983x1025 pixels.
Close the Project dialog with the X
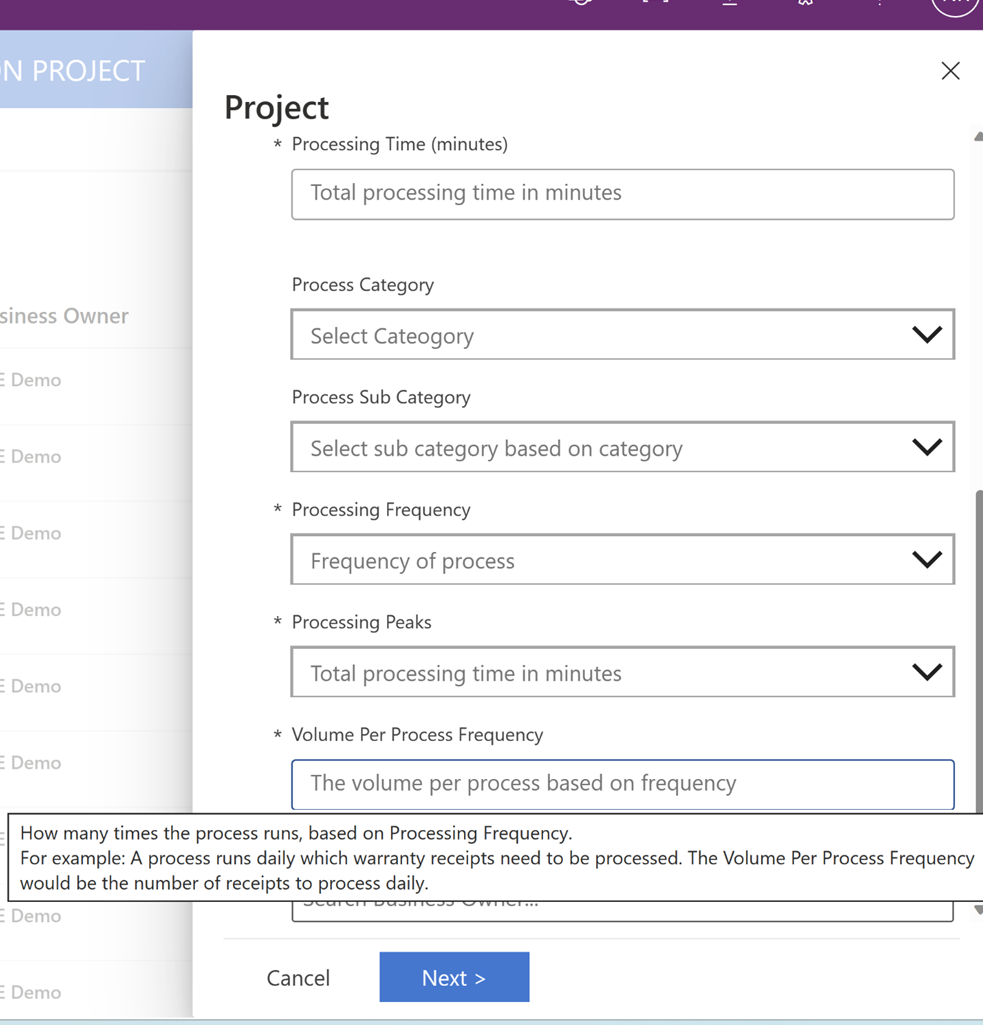click(x=949, y=70)
